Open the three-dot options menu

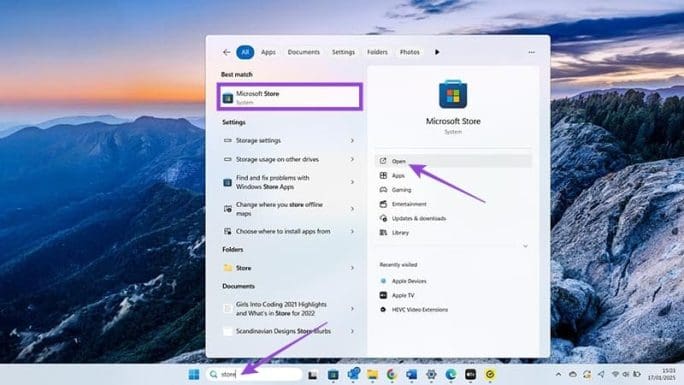[x=531, y=52]
